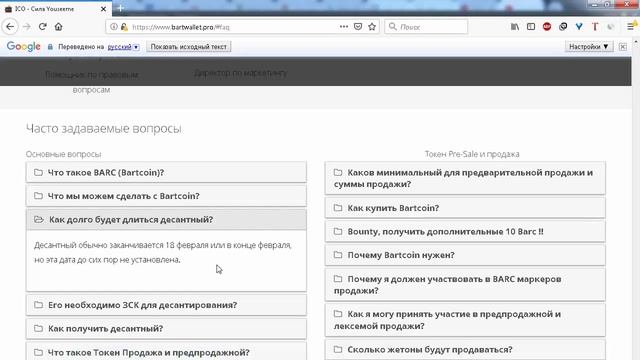
Task: Expand 'Что такое BARC (Bartcoin)?' question
Action: click(x=166, y=172)
